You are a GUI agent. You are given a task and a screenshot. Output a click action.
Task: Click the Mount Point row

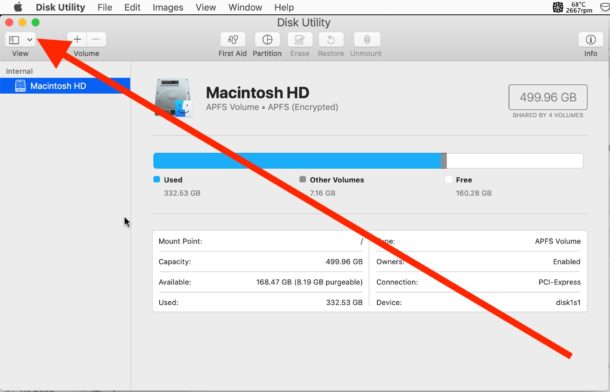261,242
